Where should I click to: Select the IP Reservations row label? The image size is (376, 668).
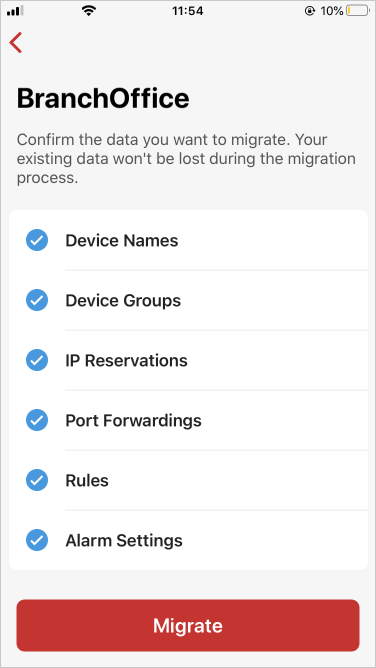click(x=126, y=361)
